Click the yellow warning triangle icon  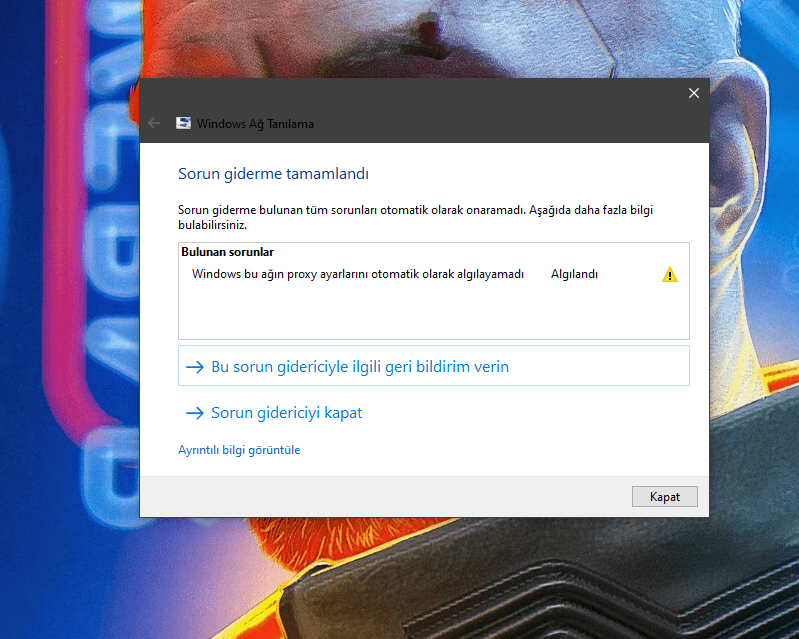click(670, 275)
